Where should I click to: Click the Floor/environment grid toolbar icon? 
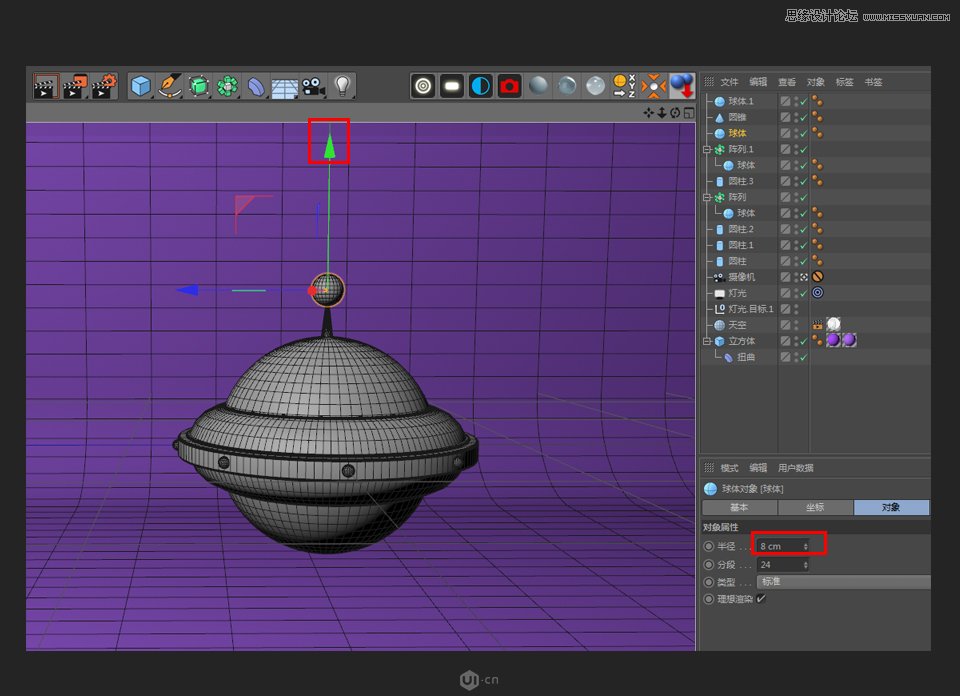(284, 86)
